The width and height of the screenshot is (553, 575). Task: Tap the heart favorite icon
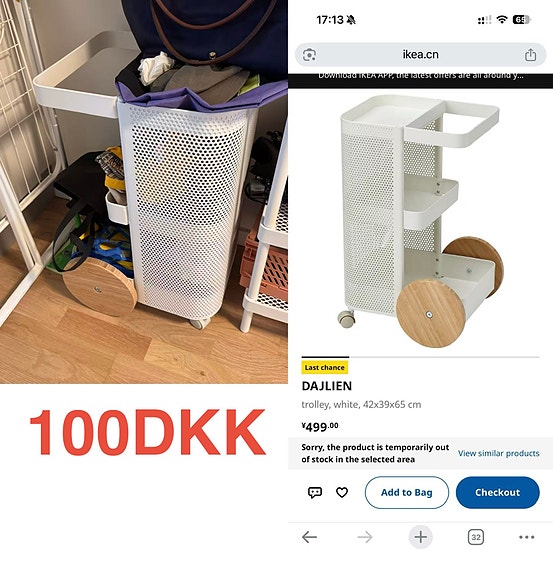coord(342,492)
